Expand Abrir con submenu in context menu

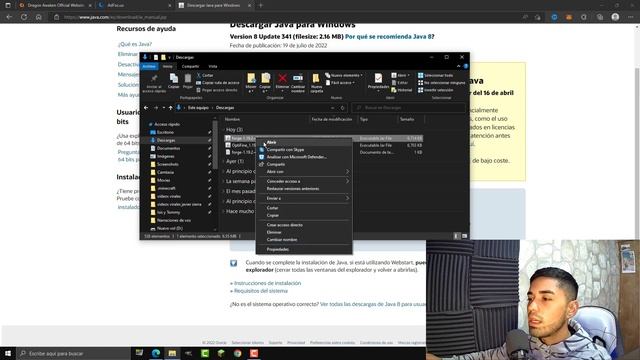pos(304,172)
